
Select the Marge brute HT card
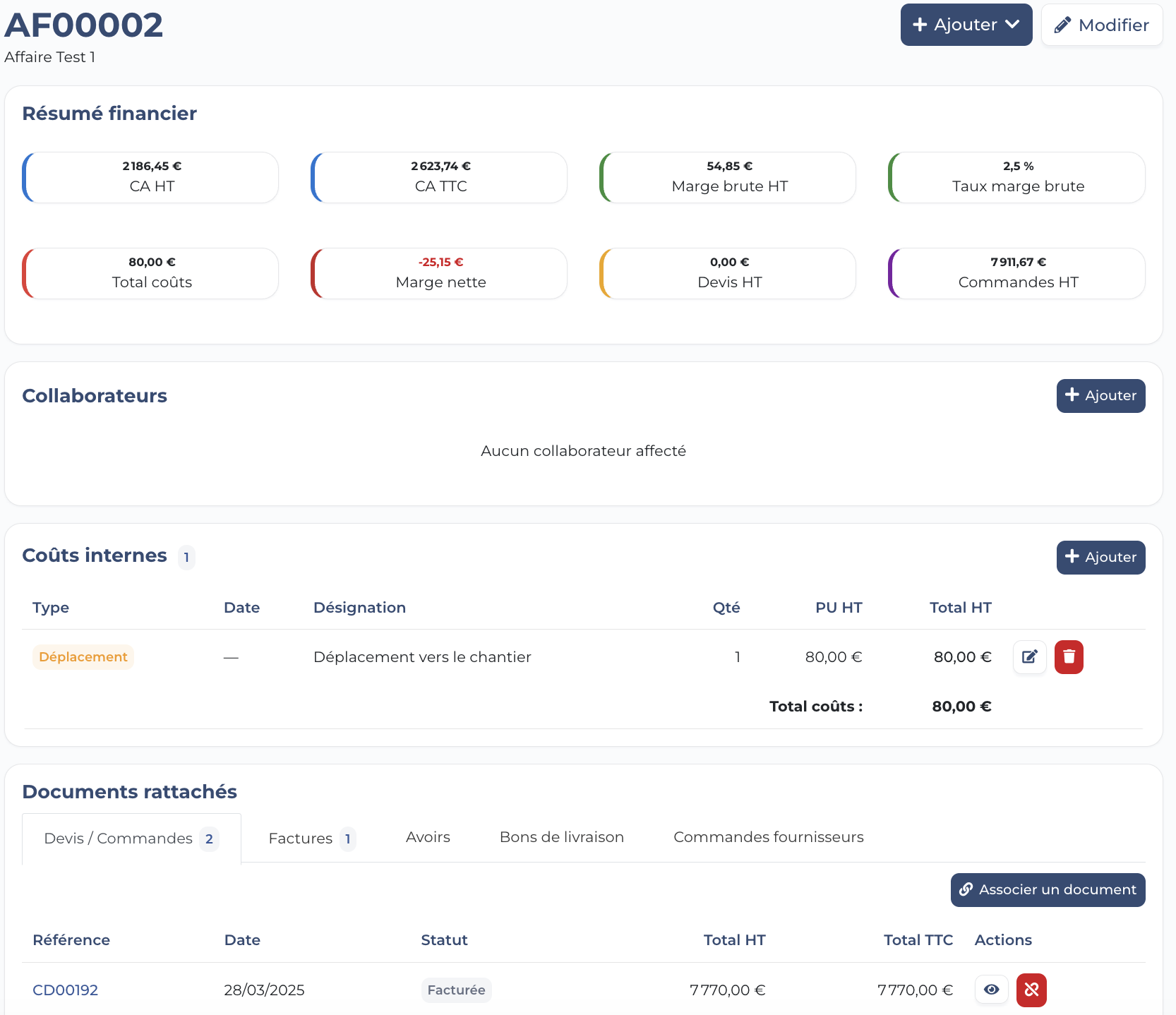pos(728,177)
